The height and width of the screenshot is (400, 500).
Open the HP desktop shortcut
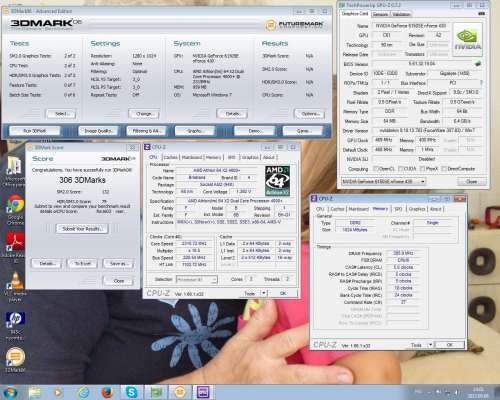click(x=15, y=326)
